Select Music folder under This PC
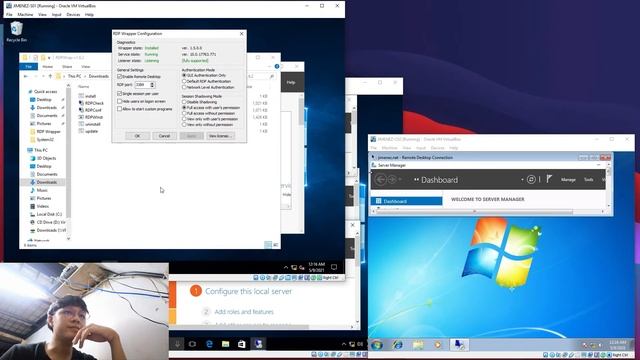 click(42, 190)
